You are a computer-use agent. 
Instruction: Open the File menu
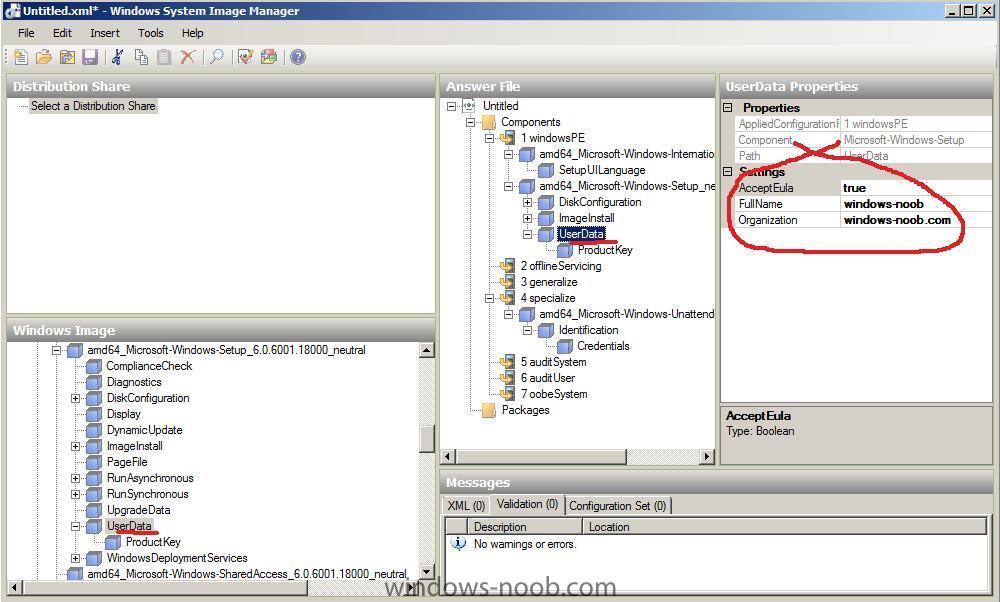tap(26, 33)
